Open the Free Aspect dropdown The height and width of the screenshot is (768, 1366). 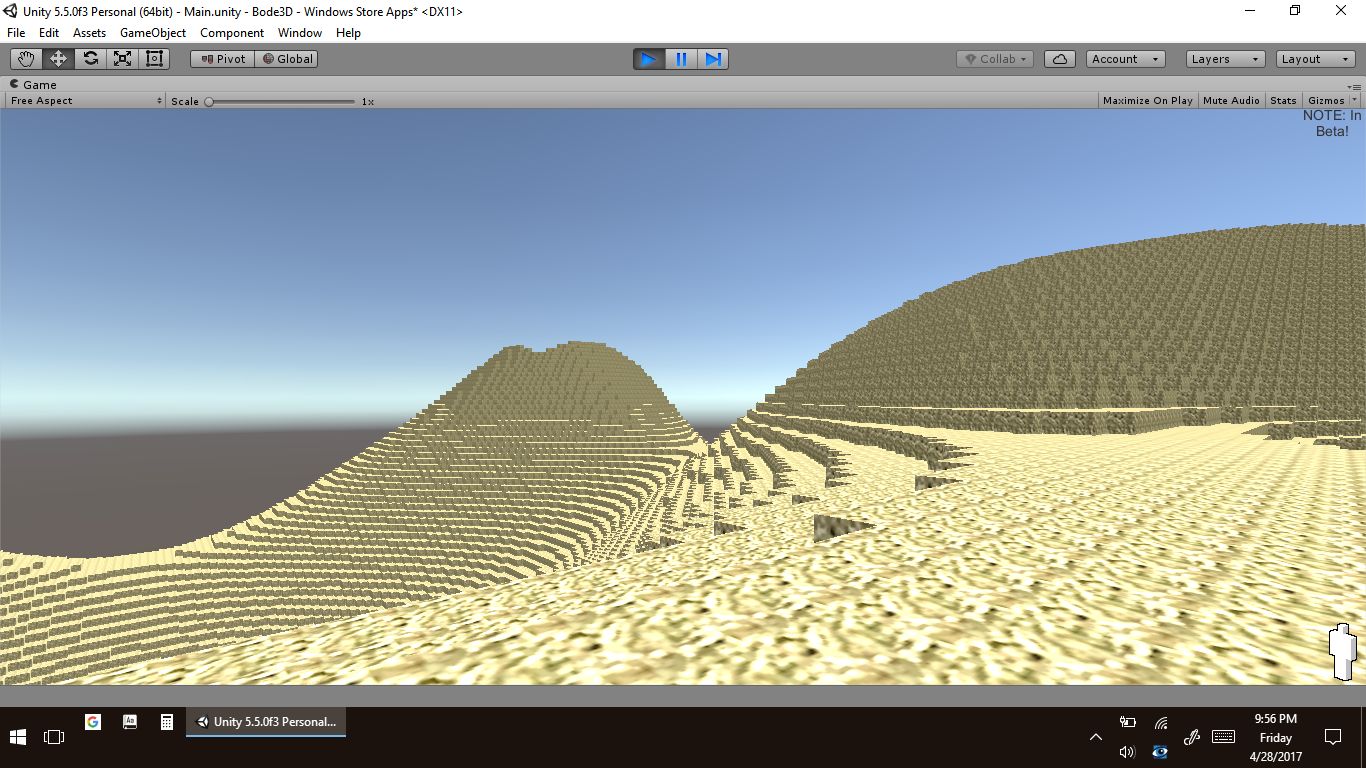pyautogui.click(x=86, y=101)
